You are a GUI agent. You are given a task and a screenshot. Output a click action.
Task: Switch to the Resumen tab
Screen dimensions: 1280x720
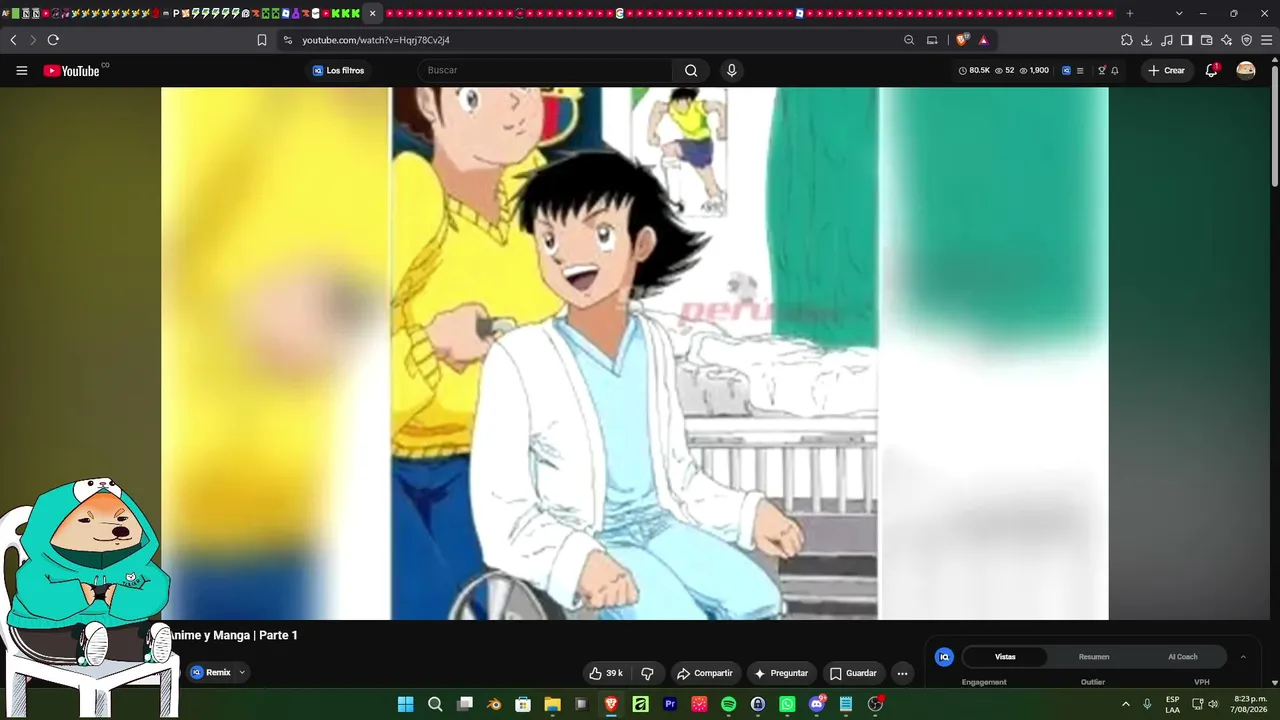pos(1094,657)
